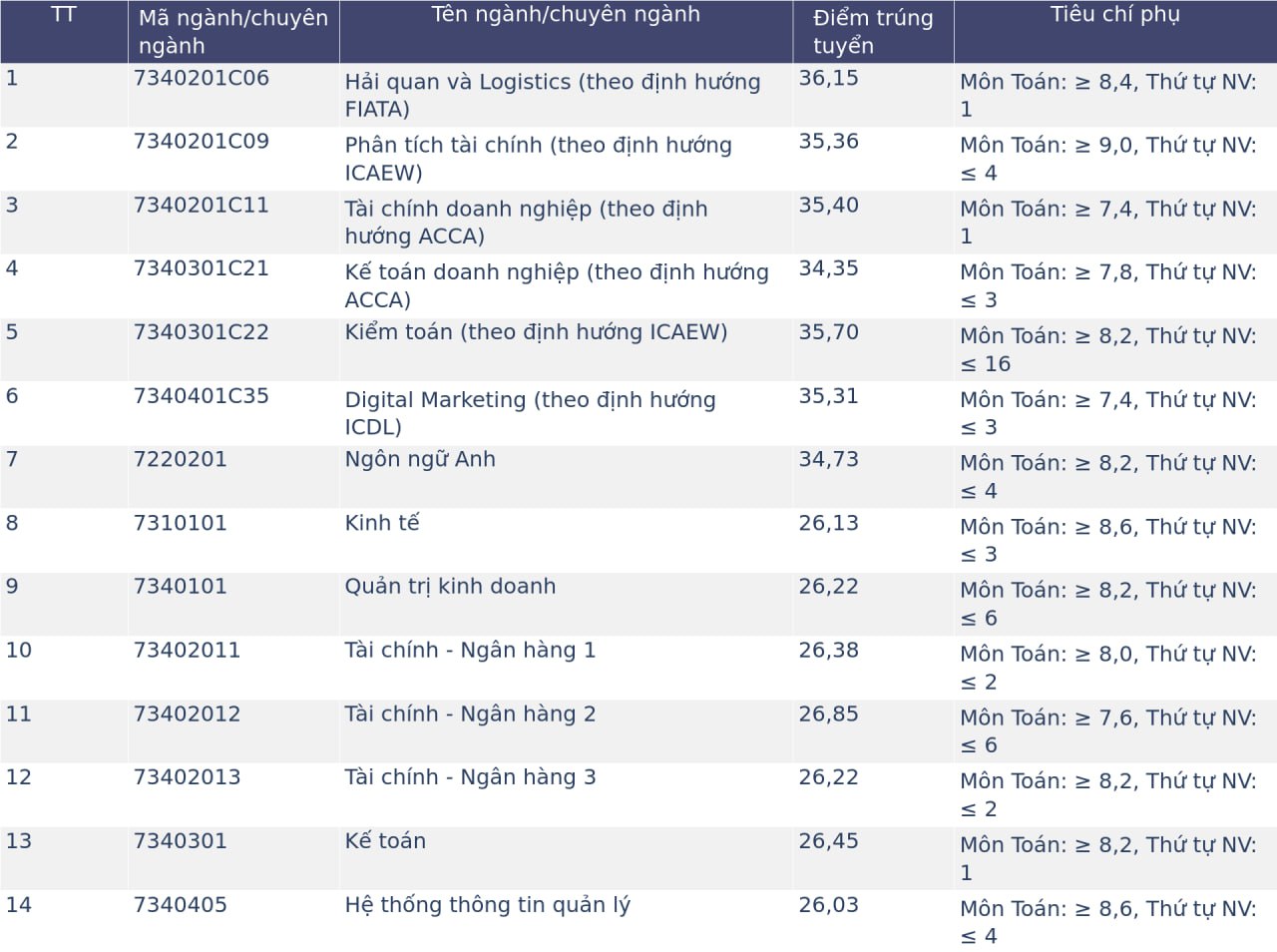Click the 'Mã ngành/chuyên ngành' column header
This screenshot has width=1277, height=952.
click(x=232, y=32)
